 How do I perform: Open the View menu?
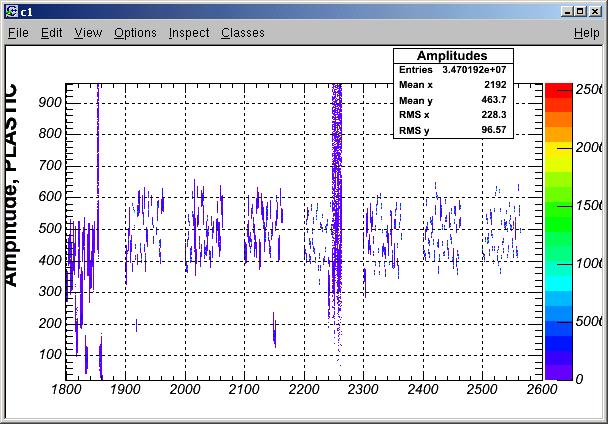click(x=88, y=33)
